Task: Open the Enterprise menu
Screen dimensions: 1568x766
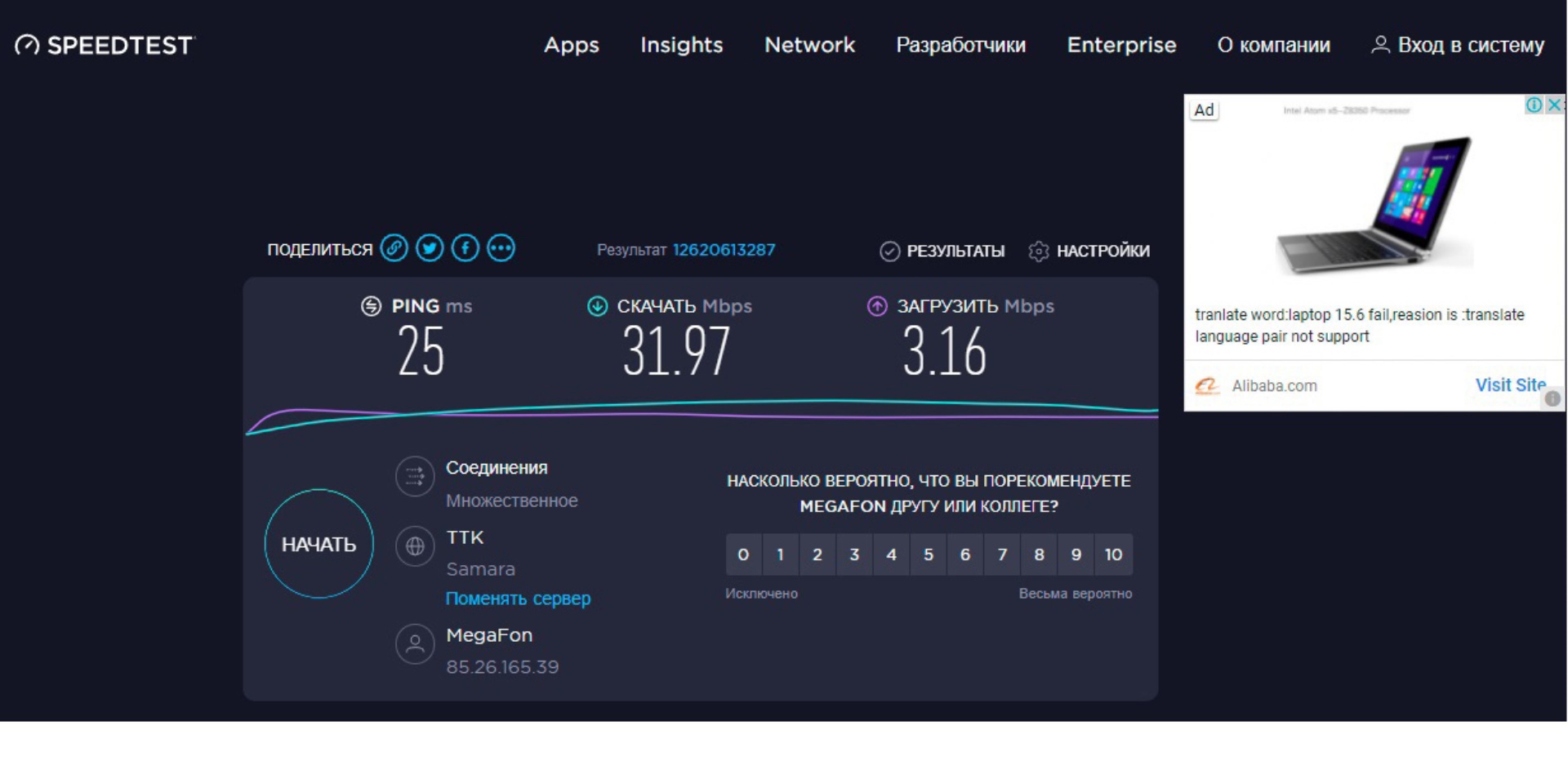Action: [1122, 45]
